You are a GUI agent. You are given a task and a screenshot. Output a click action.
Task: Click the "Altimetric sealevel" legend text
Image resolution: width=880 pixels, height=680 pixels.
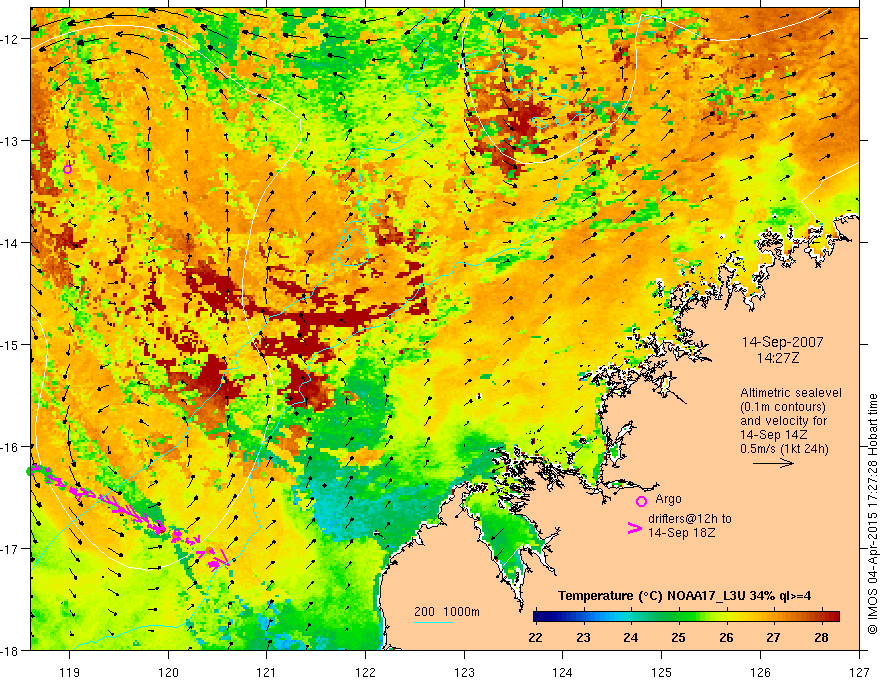791,393
